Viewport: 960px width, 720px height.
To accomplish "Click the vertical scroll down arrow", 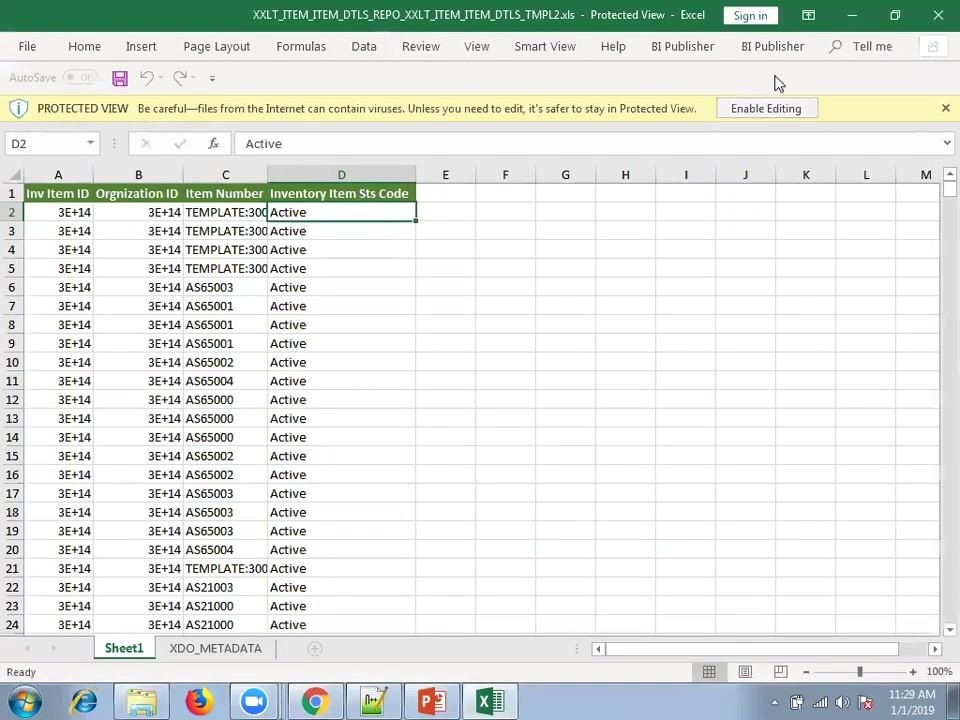I will 950,629.
